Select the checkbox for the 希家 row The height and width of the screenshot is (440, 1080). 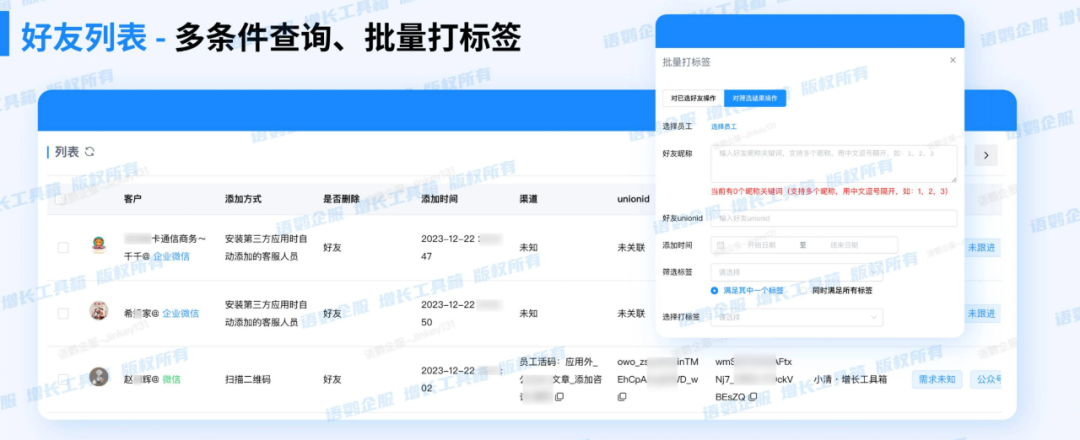point(63,313)
